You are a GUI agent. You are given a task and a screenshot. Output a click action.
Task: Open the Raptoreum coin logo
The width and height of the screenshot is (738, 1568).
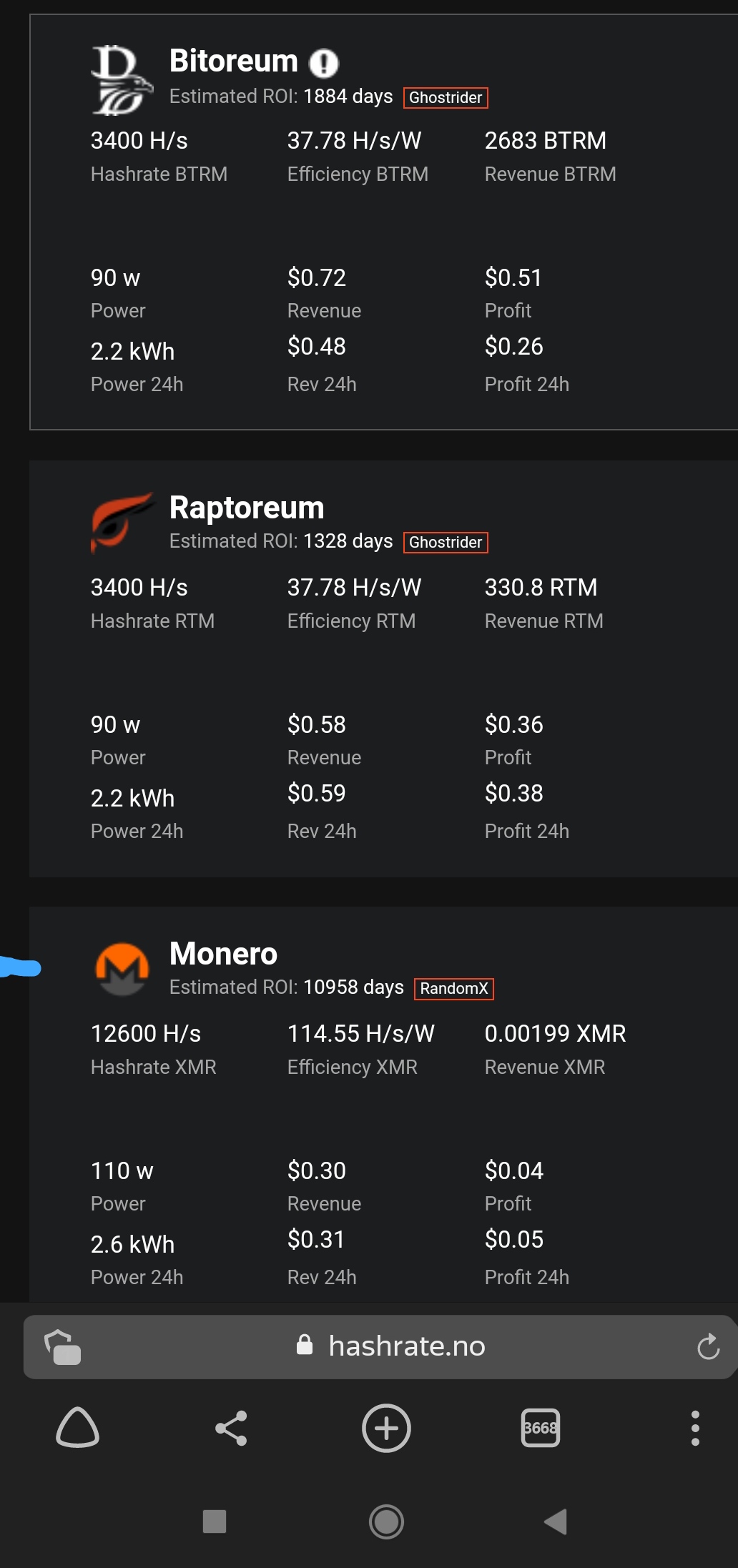pyautogui.click(x=122, y=523)
